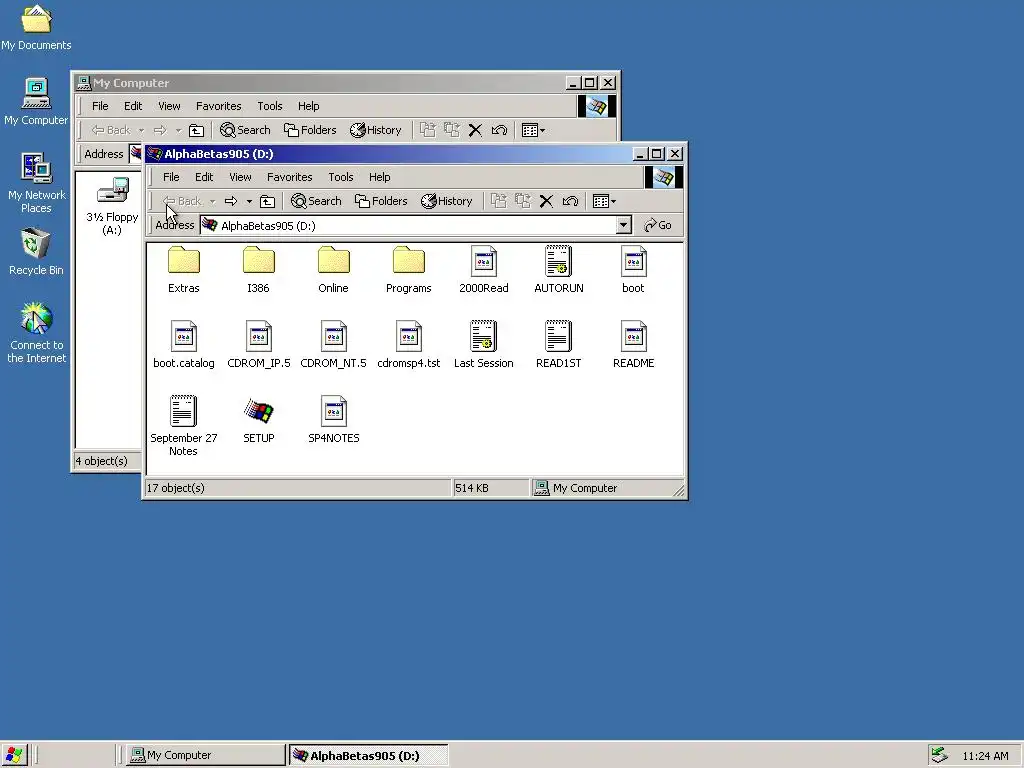The height and width of the screenshot is (768, 1024).
Task: Toggle History pane in AlphaBetas905 window
Action: click(447, 201)
